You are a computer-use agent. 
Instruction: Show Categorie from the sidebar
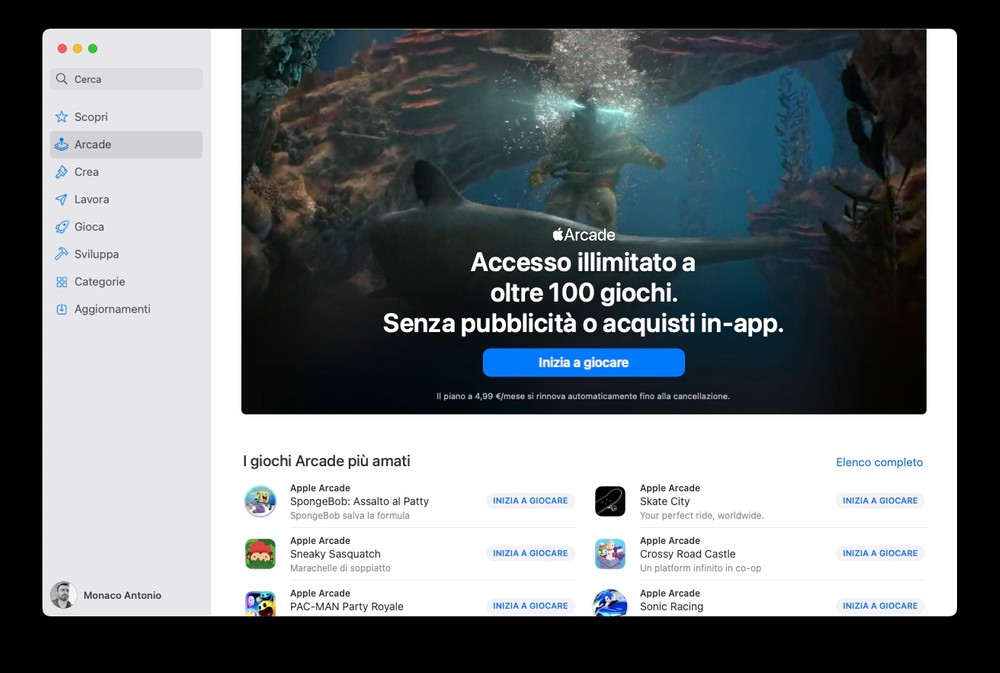tap(99, 282)
